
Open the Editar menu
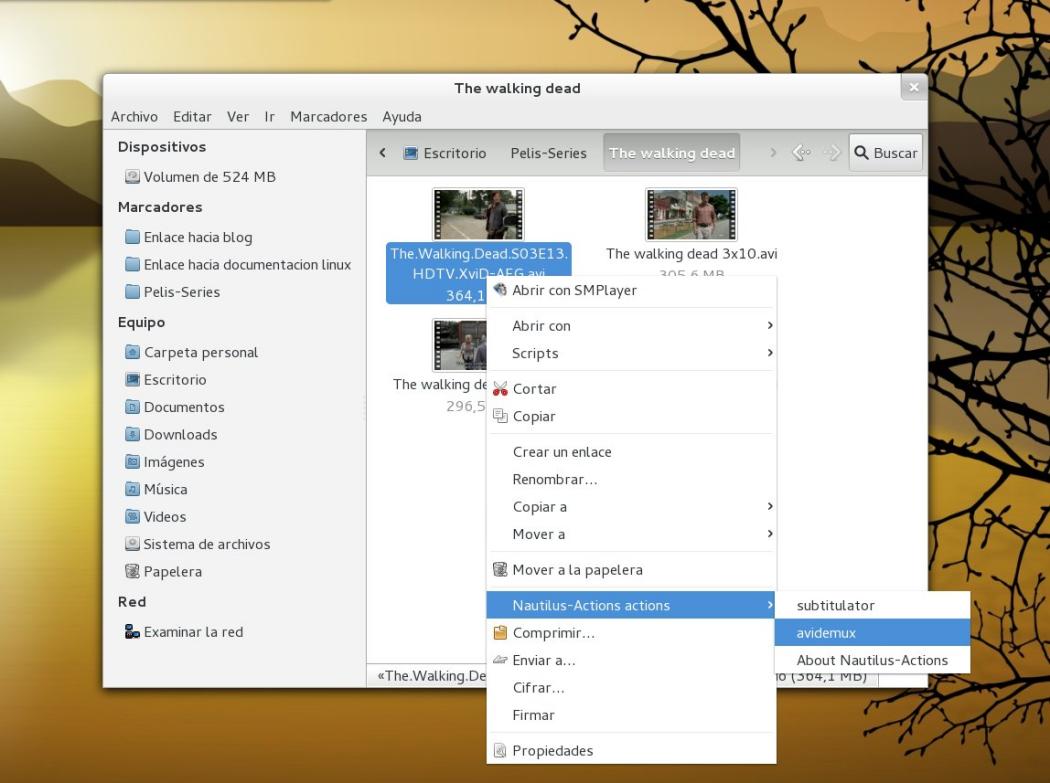coord(192,117)
